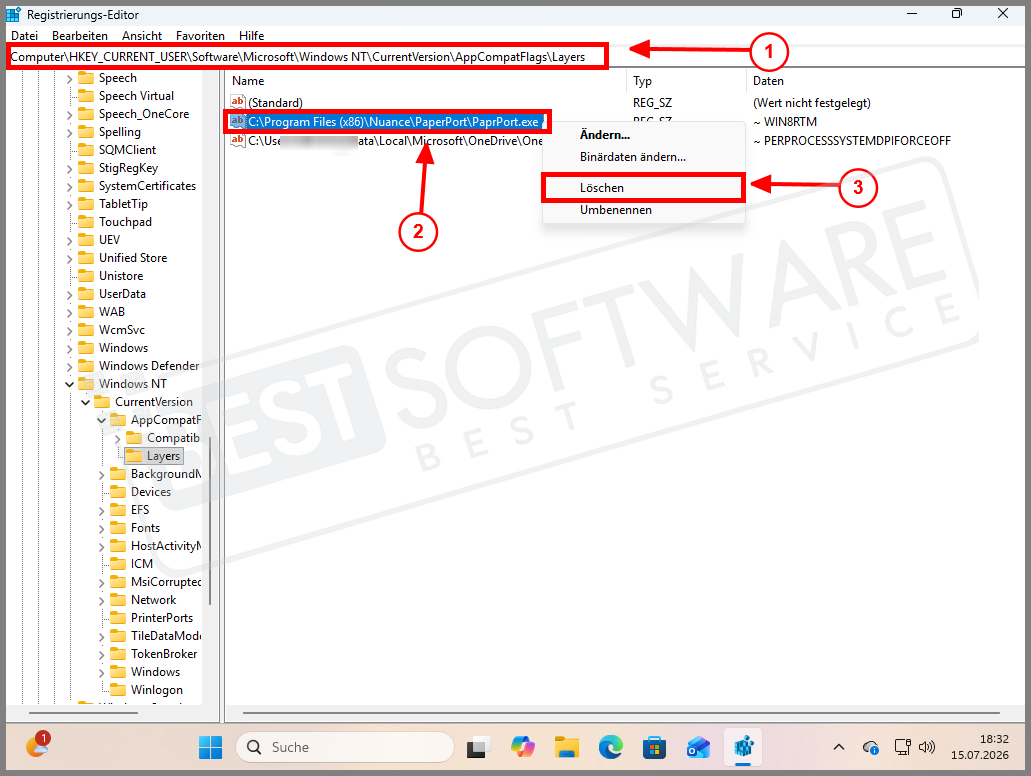Open the Favoriten menu
Screen dimensions: 1031x776
click(200, 36)
